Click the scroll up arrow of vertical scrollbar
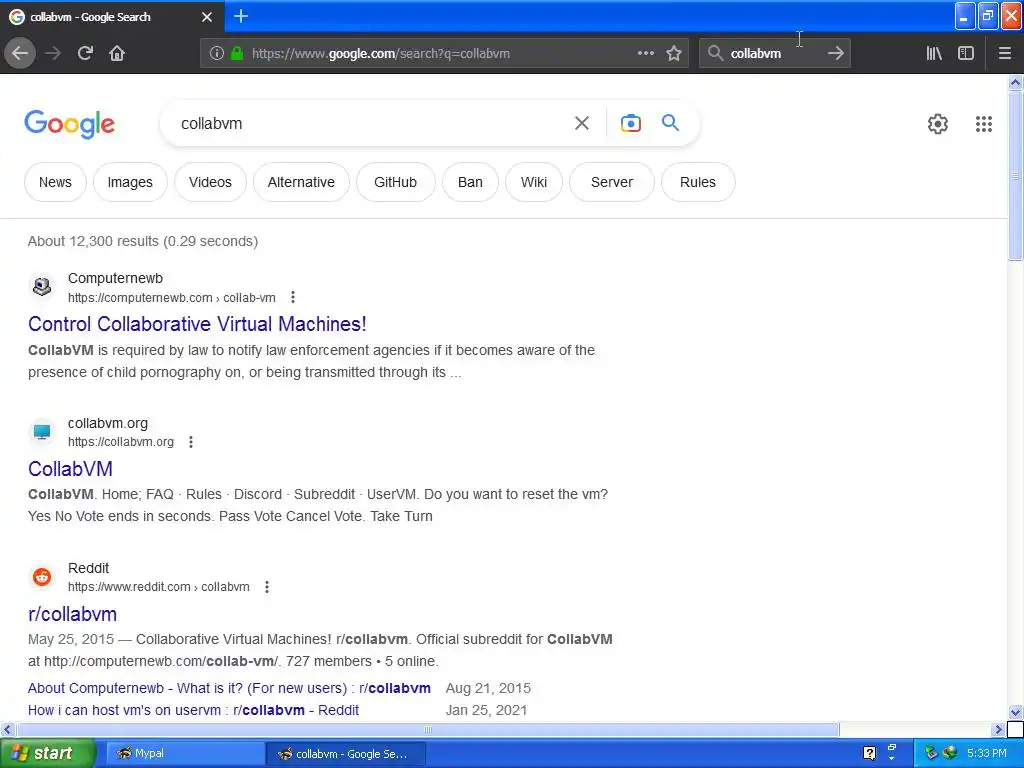 pyautogui.click(x=1015, y=82)
